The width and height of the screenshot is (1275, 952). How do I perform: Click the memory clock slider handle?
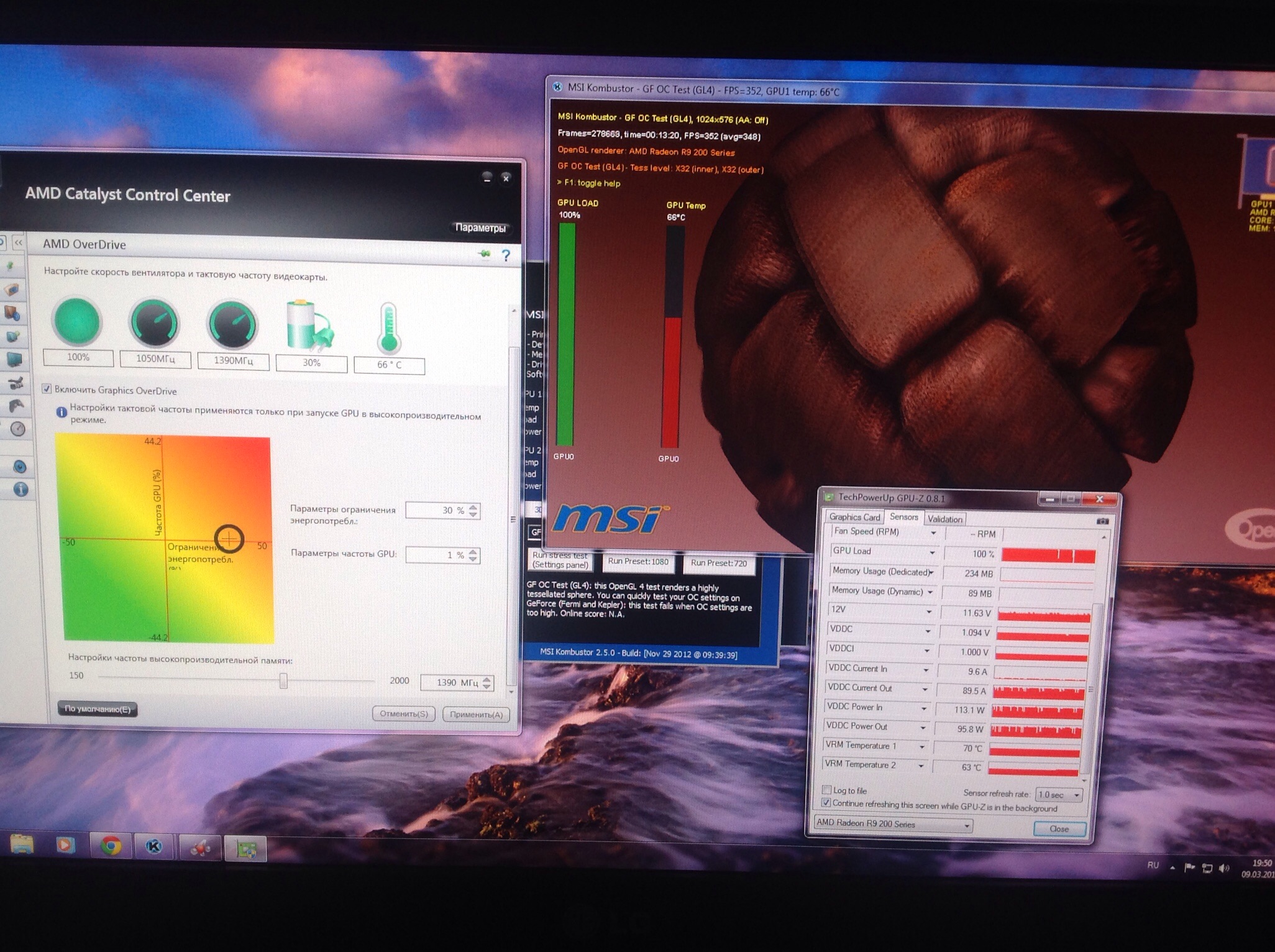pos(283,680)
